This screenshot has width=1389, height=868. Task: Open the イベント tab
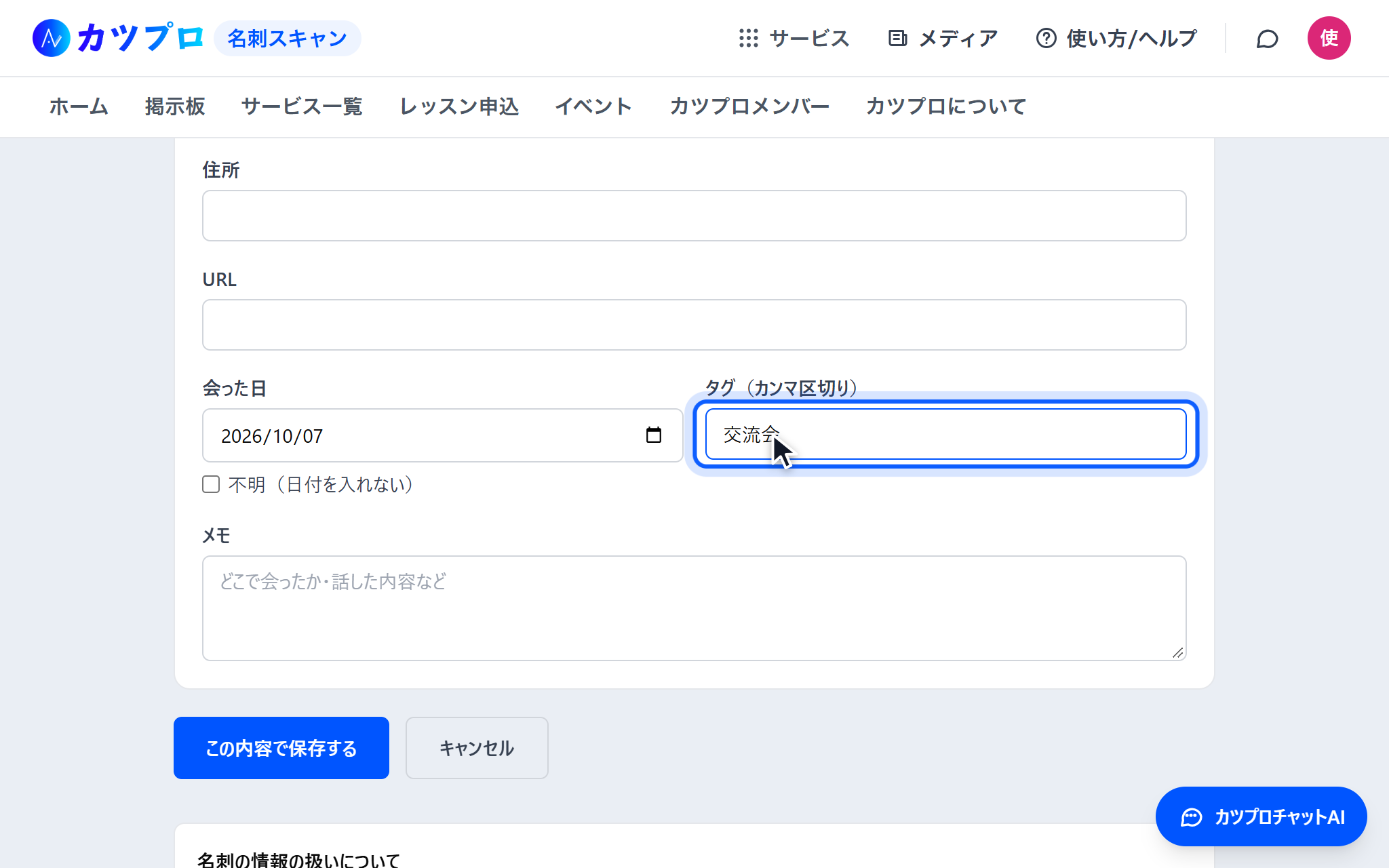[594, 106]
